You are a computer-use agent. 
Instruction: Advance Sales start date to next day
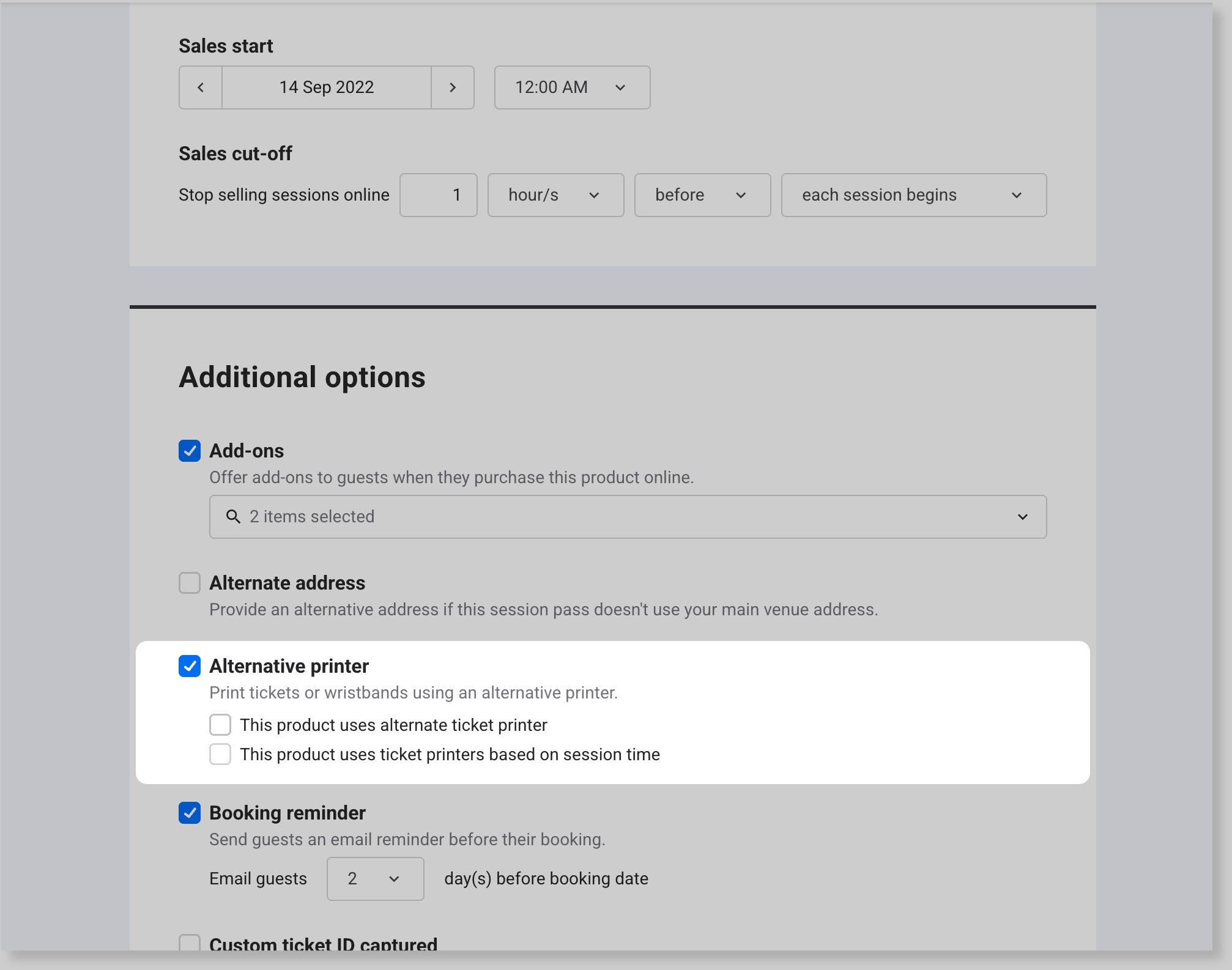(x=453, y=87)
